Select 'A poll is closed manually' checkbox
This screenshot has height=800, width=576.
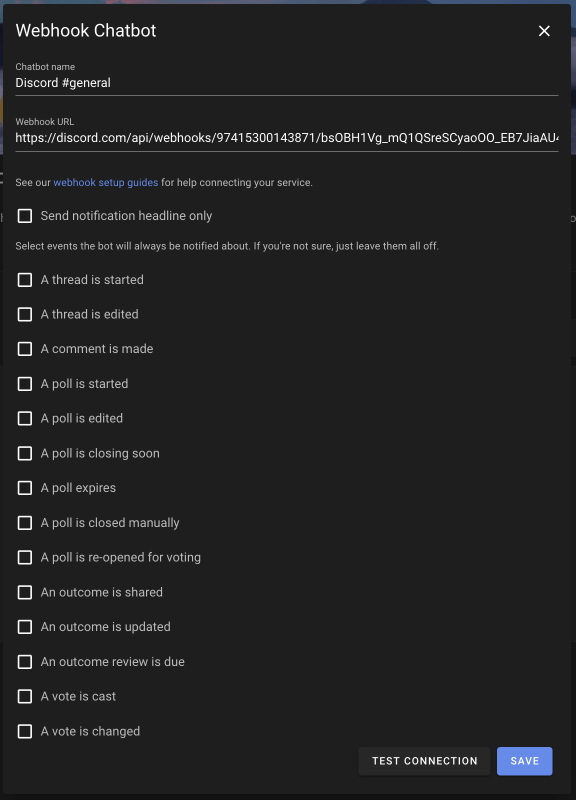pos(24,523)
